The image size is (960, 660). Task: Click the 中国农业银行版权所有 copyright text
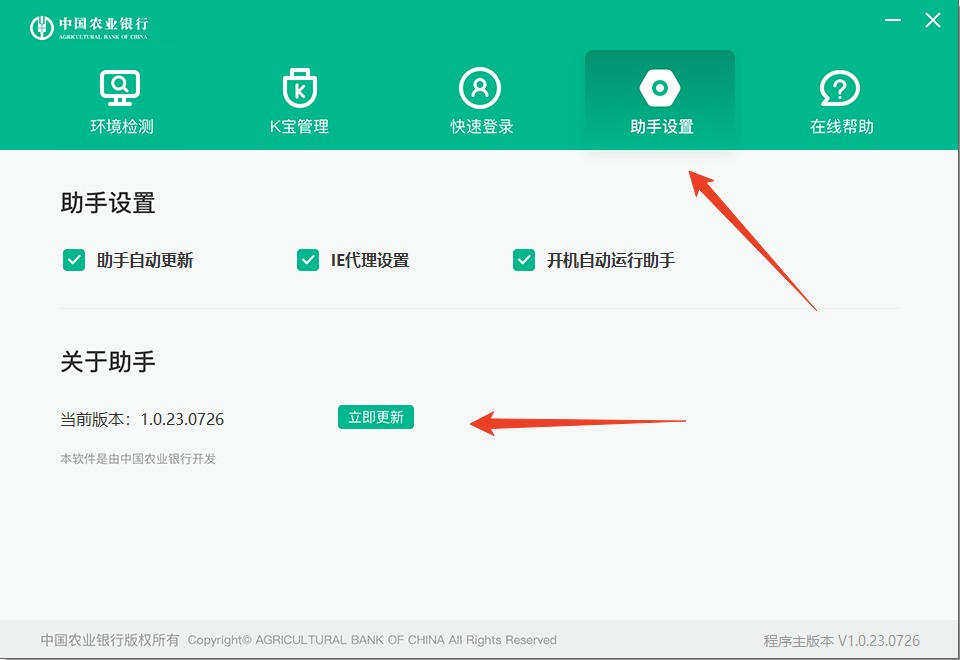(x=110, y=640)
